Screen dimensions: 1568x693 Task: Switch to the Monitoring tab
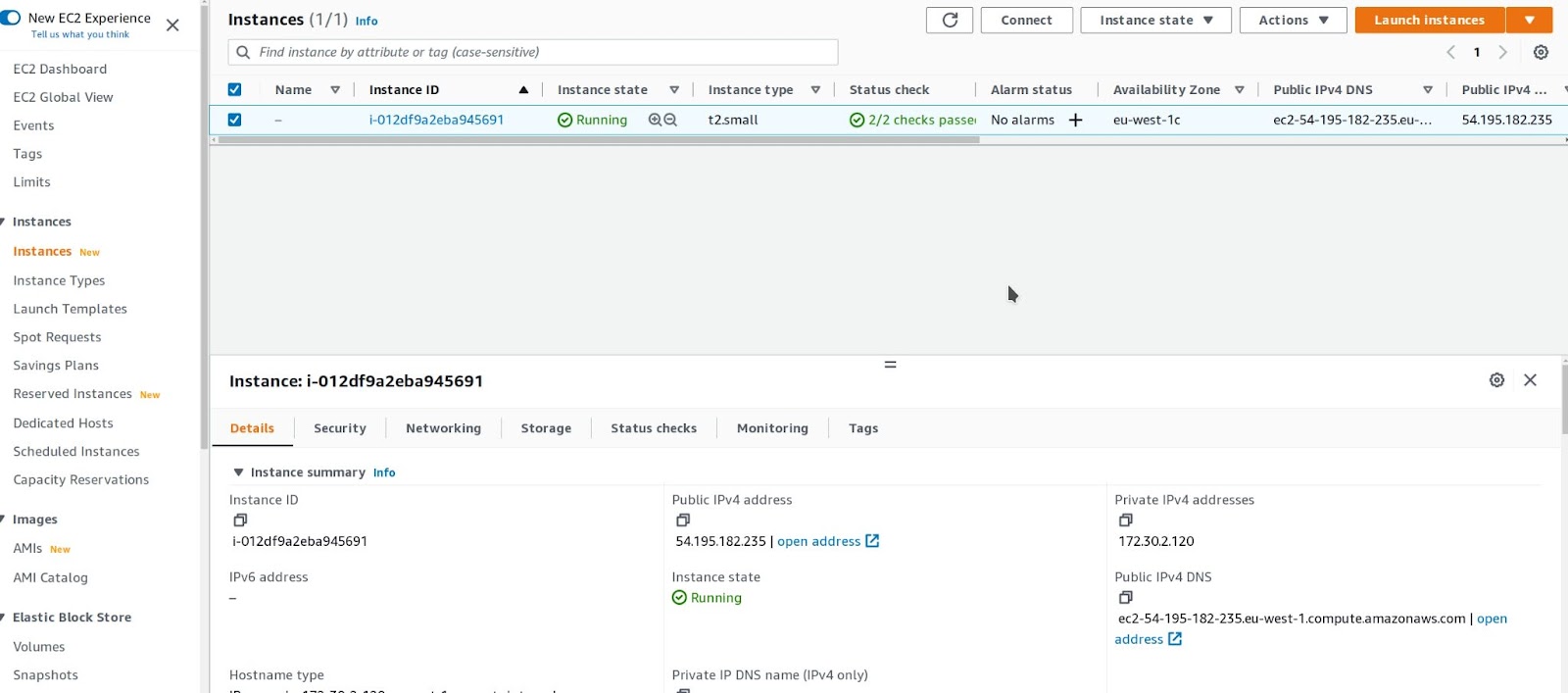pyautogui.click(x=772, y=428)
